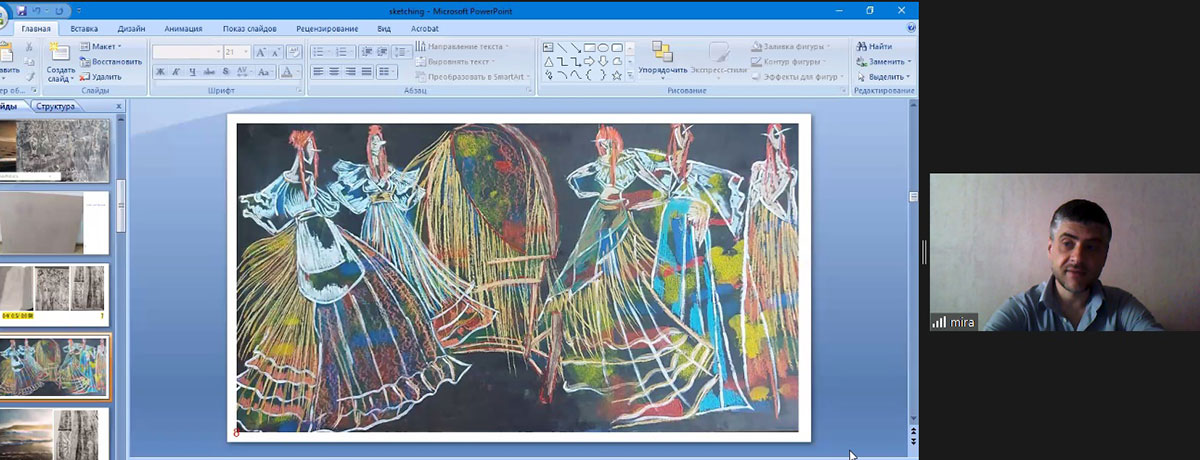The width and height of the screenshot is (1200, 460).
Task: Open the Вид ribbon tab
Action: [x=384, y=29]
